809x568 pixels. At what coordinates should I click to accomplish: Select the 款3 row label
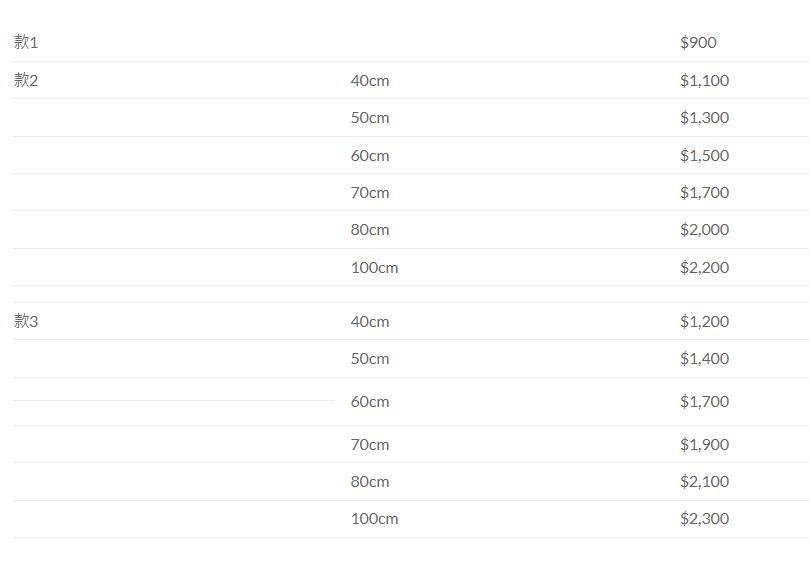point(26,322)
